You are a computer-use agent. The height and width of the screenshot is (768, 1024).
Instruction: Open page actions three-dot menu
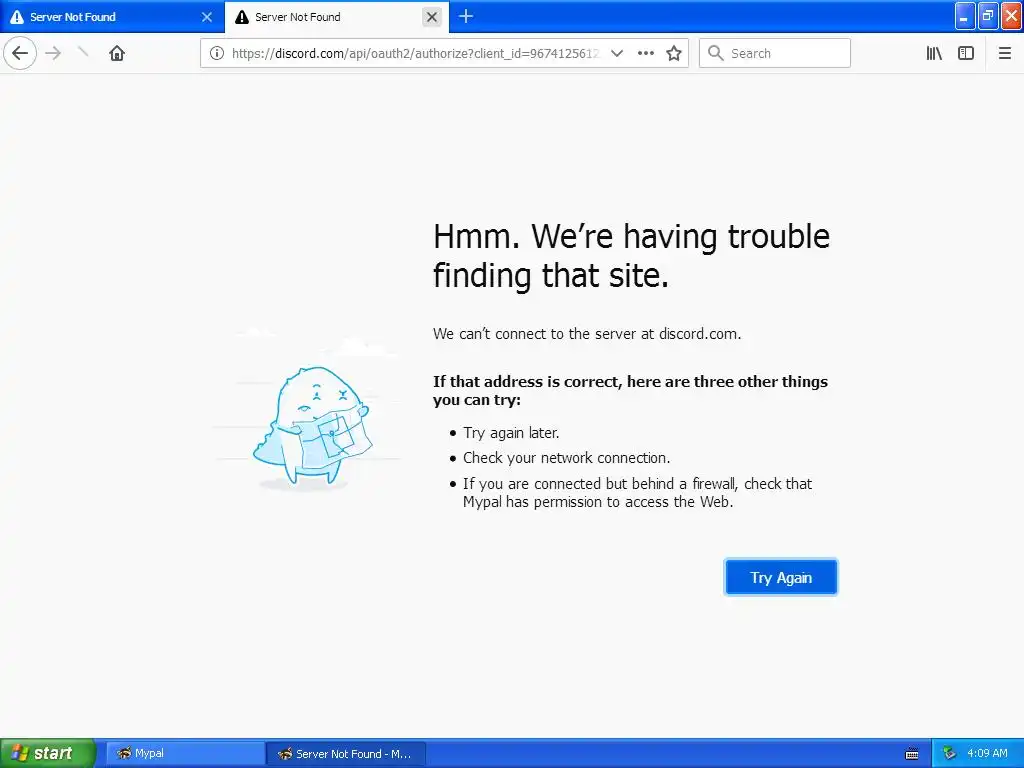646,54
